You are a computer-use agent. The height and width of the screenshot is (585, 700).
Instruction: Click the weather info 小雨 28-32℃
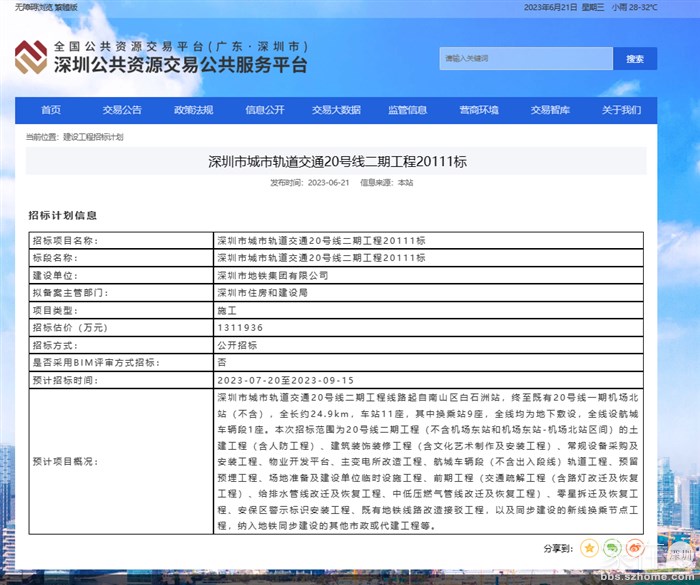coord(635,7)
